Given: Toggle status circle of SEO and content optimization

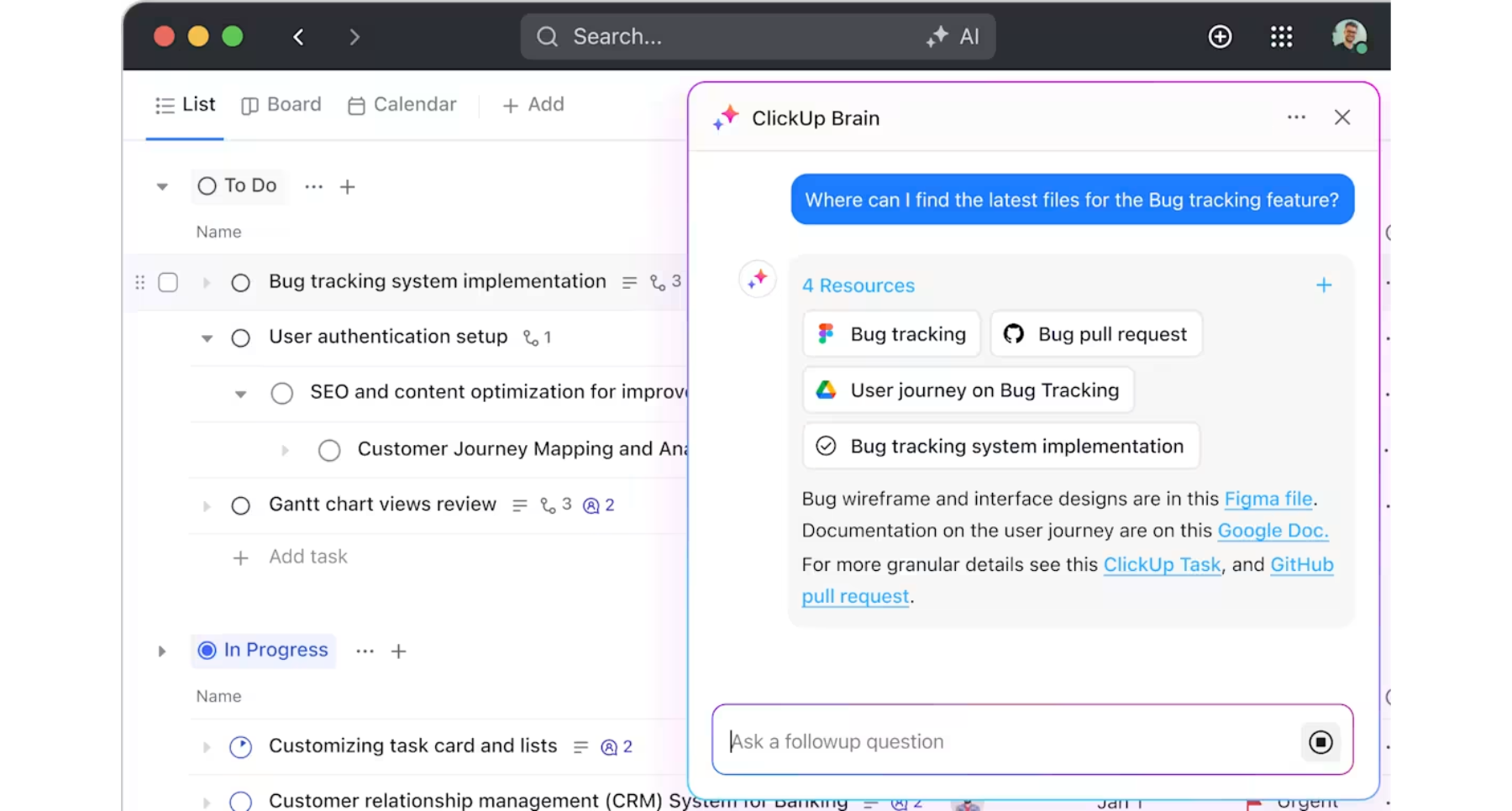Looking at the screenshot, I should click(282, 393).
